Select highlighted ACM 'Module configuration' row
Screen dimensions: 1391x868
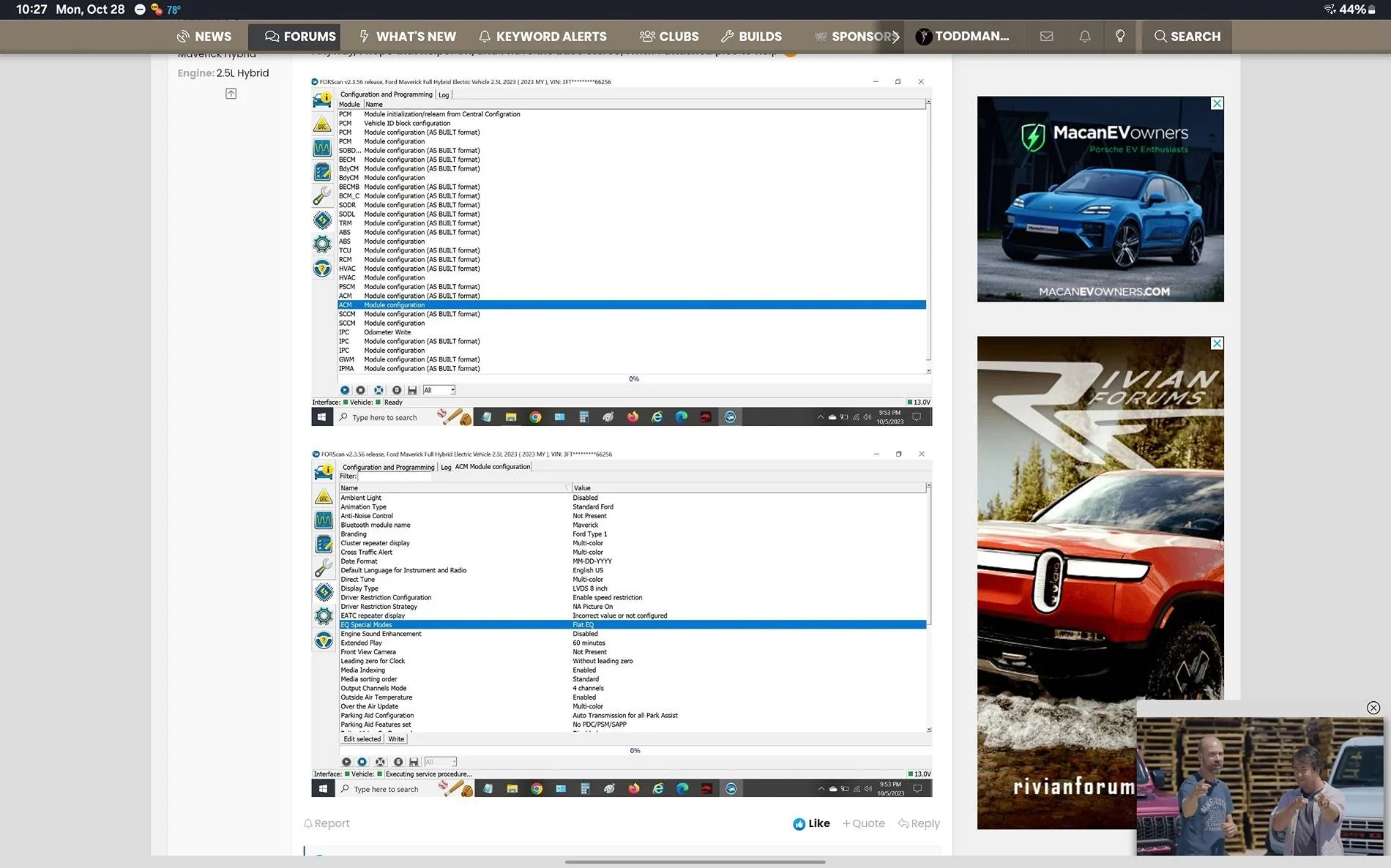pos(632,305)
